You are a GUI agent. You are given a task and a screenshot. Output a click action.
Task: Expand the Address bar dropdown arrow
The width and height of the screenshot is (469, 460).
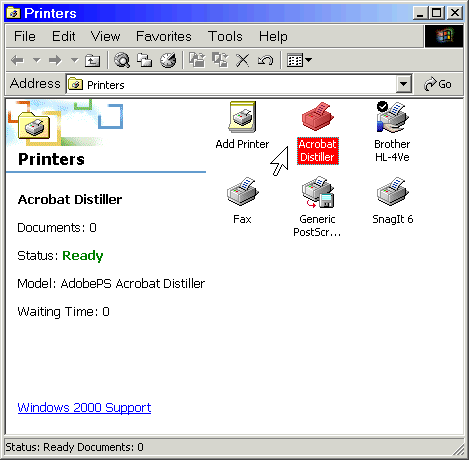(x=403, y=84)
